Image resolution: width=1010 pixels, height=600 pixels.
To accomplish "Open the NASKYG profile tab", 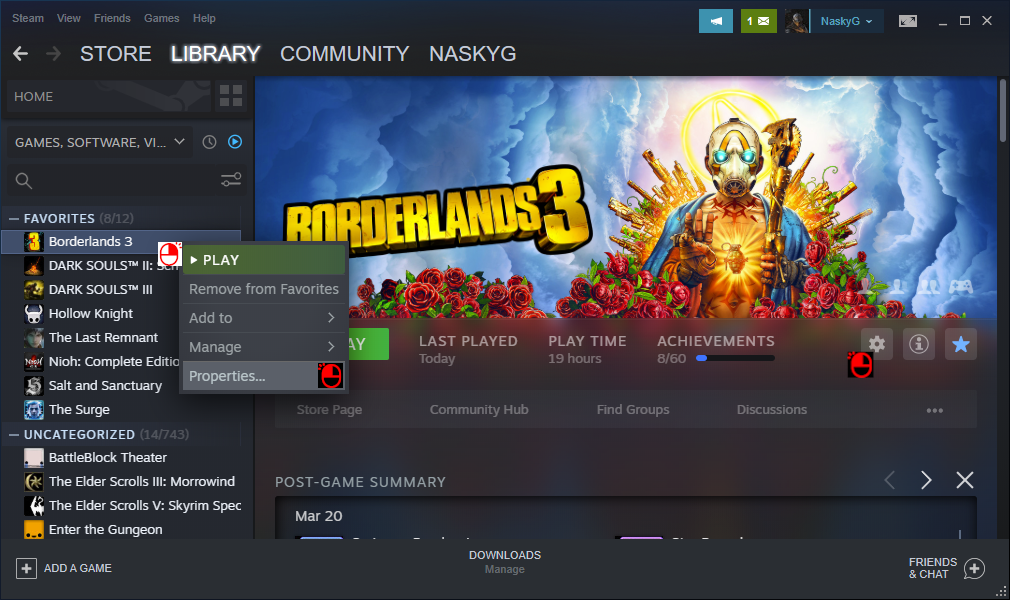I will (x=473, y=53).
